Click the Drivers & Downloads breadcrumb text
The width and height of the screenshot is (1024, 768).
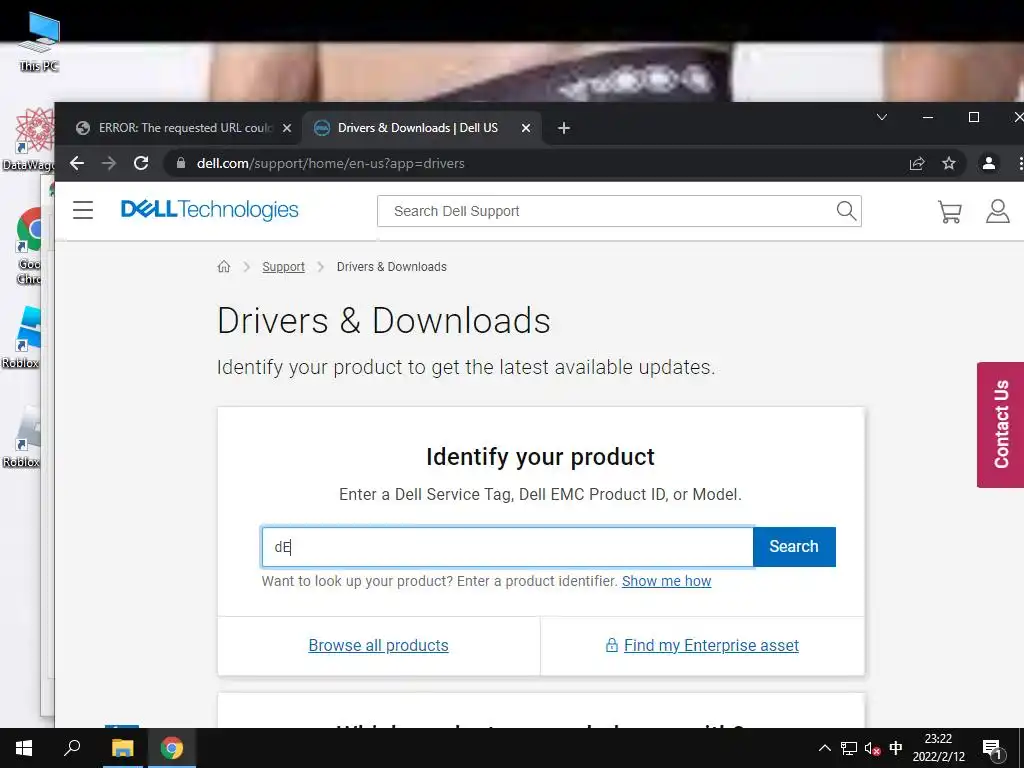tap(392, 266)
